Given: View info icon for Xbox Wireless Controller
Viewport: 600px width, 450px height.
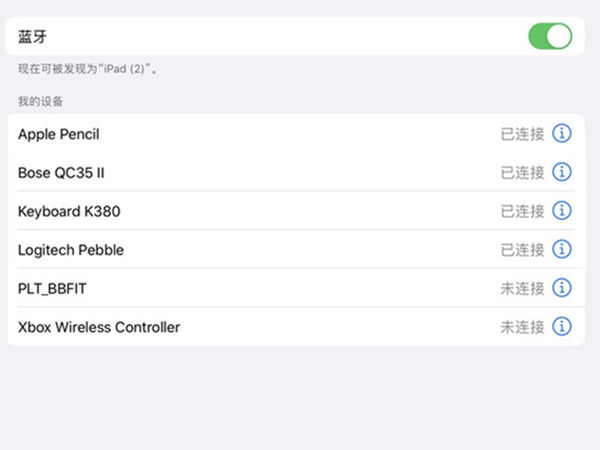Looking at the screenshot, I should [x=562, y=327].
